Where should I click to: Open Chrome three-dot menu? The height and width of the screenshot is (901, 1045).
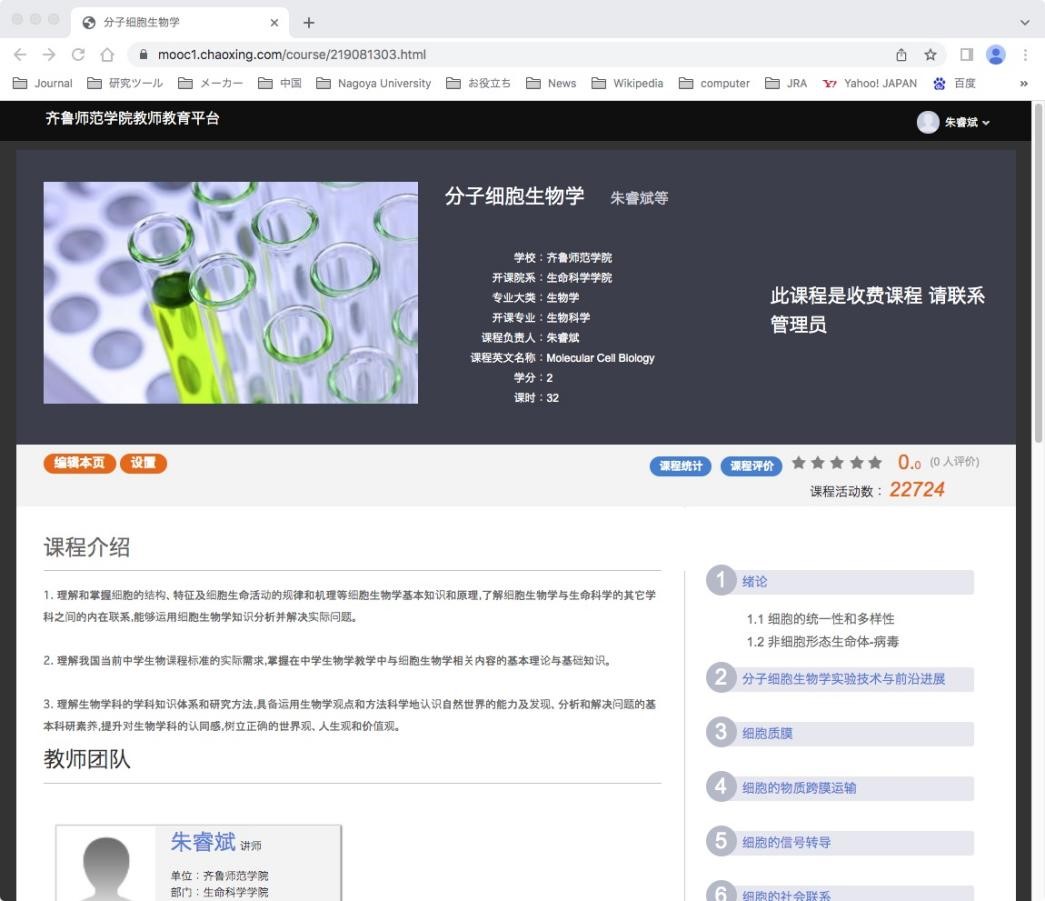point(1025,55)
